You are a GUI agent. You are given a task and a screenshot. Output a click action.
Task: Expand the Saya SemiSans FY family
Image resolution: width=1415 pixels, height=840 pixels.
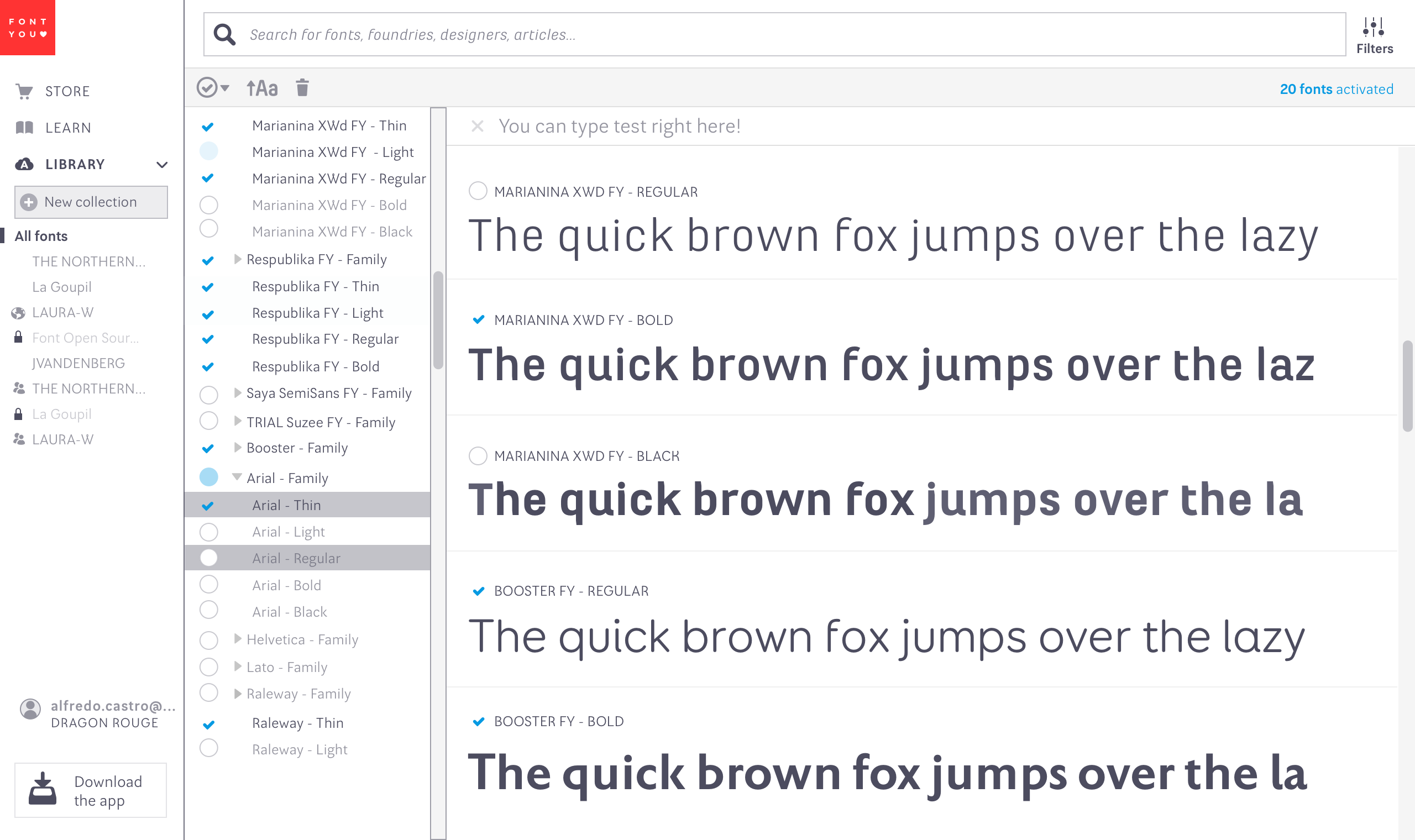click(x=238, y=393)
